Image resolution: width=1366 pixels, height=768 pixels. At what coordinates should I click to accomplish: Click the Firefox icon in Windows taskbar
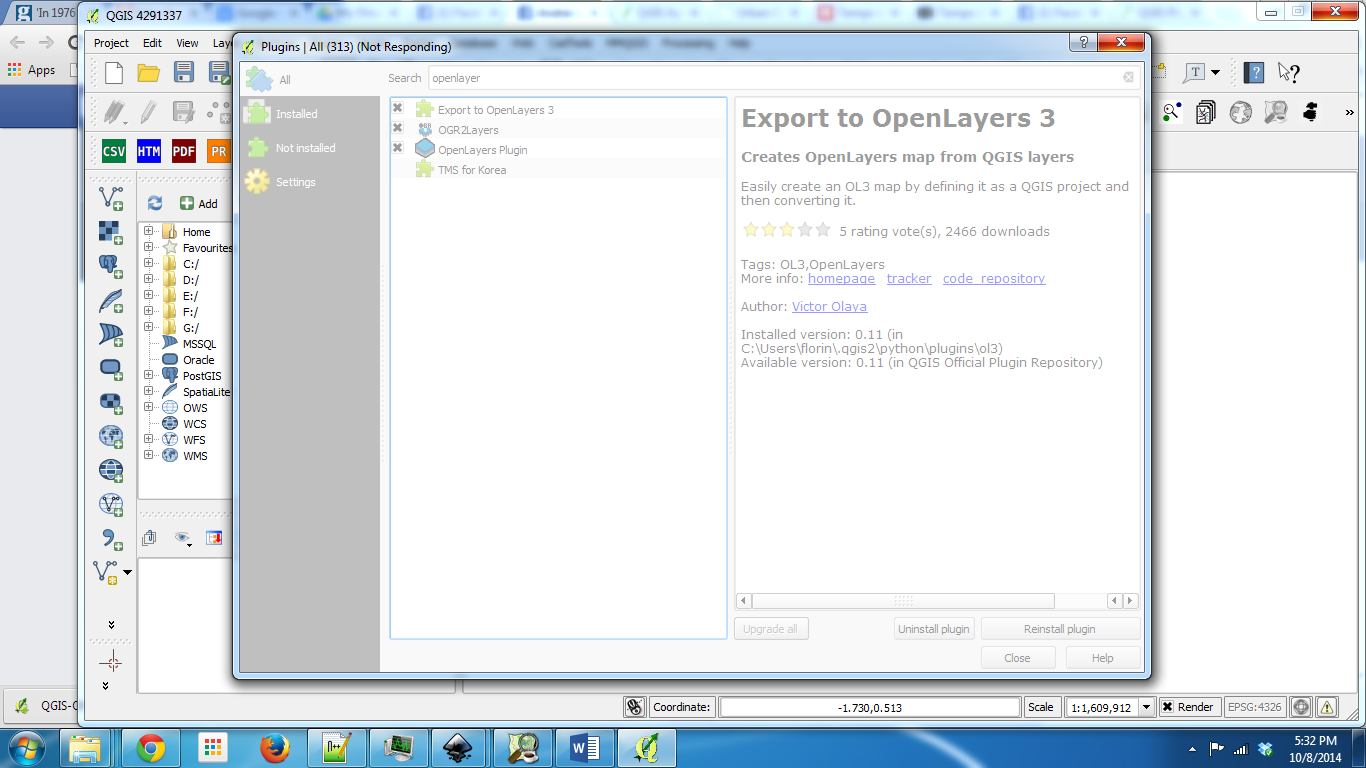pos(274,748)
